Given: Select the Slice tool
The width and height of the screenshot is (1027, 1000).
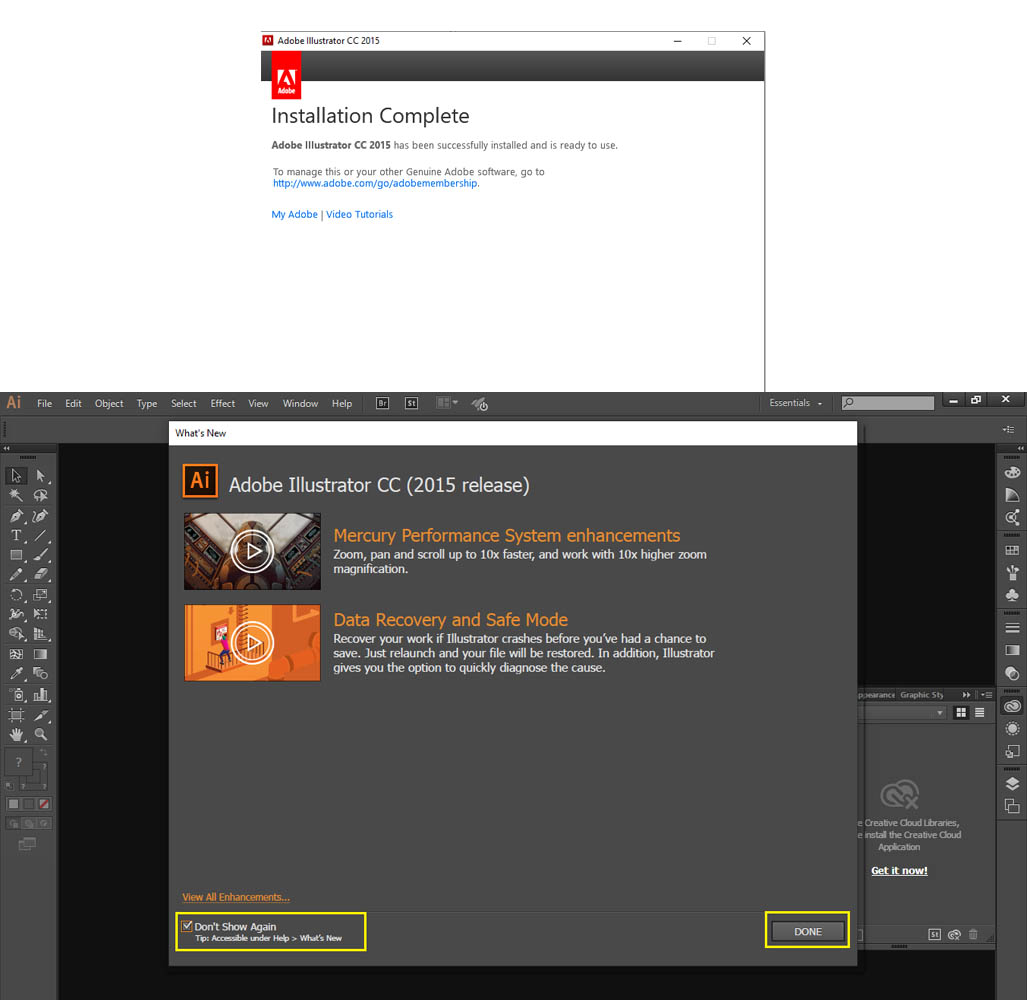Looking at the screenshot, I should (41, 715).
